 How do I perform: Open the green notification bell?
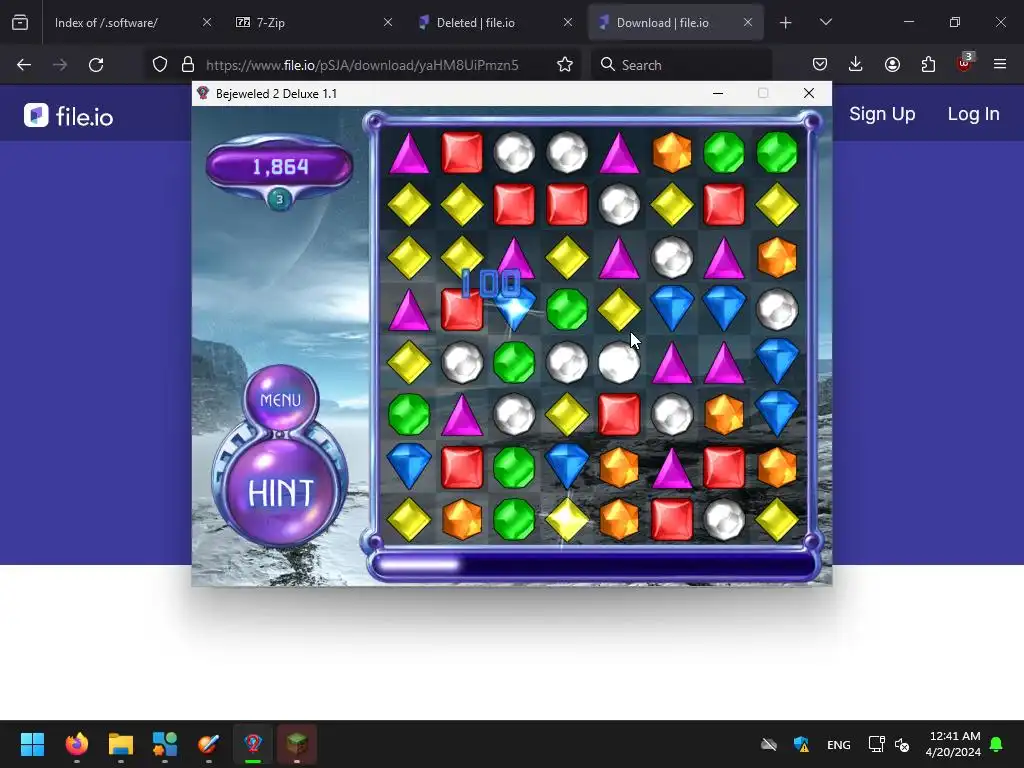pyautogui.click(x=996, y=744)
